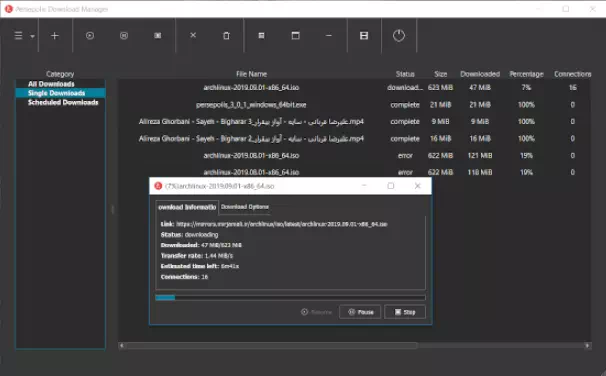Image resolution: width=606 pixels, height=376 pixels.
Task: Add a new download with plus icon
Action: (x=55, y=36)
